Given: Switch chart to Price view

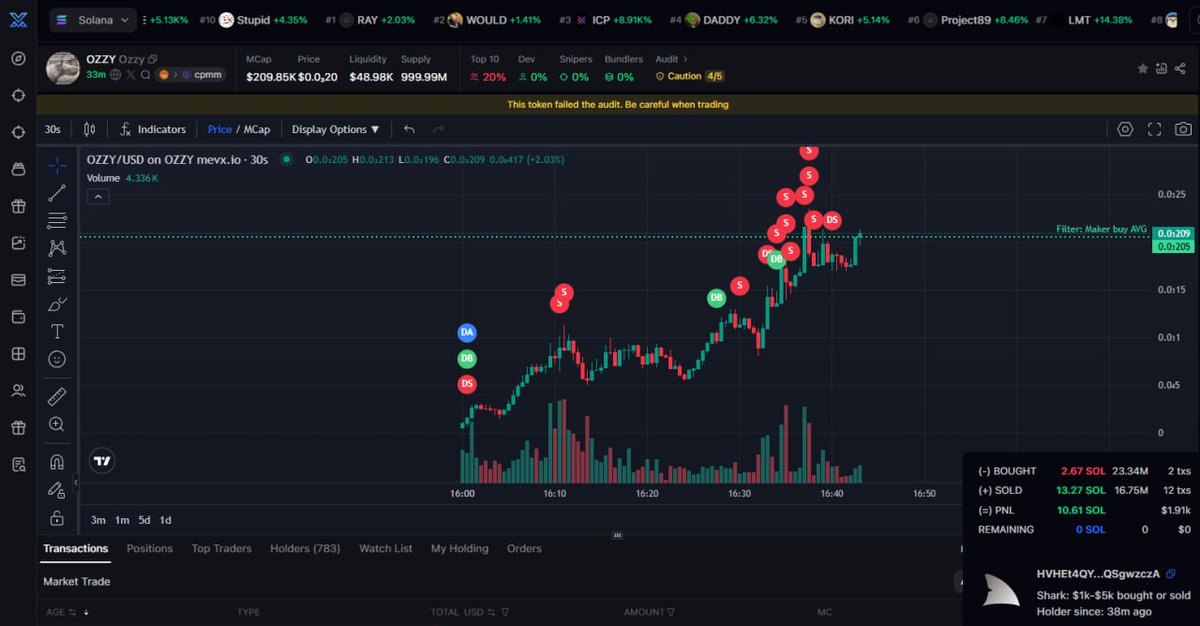Looking at the screenshot, I should pos(220,129).
